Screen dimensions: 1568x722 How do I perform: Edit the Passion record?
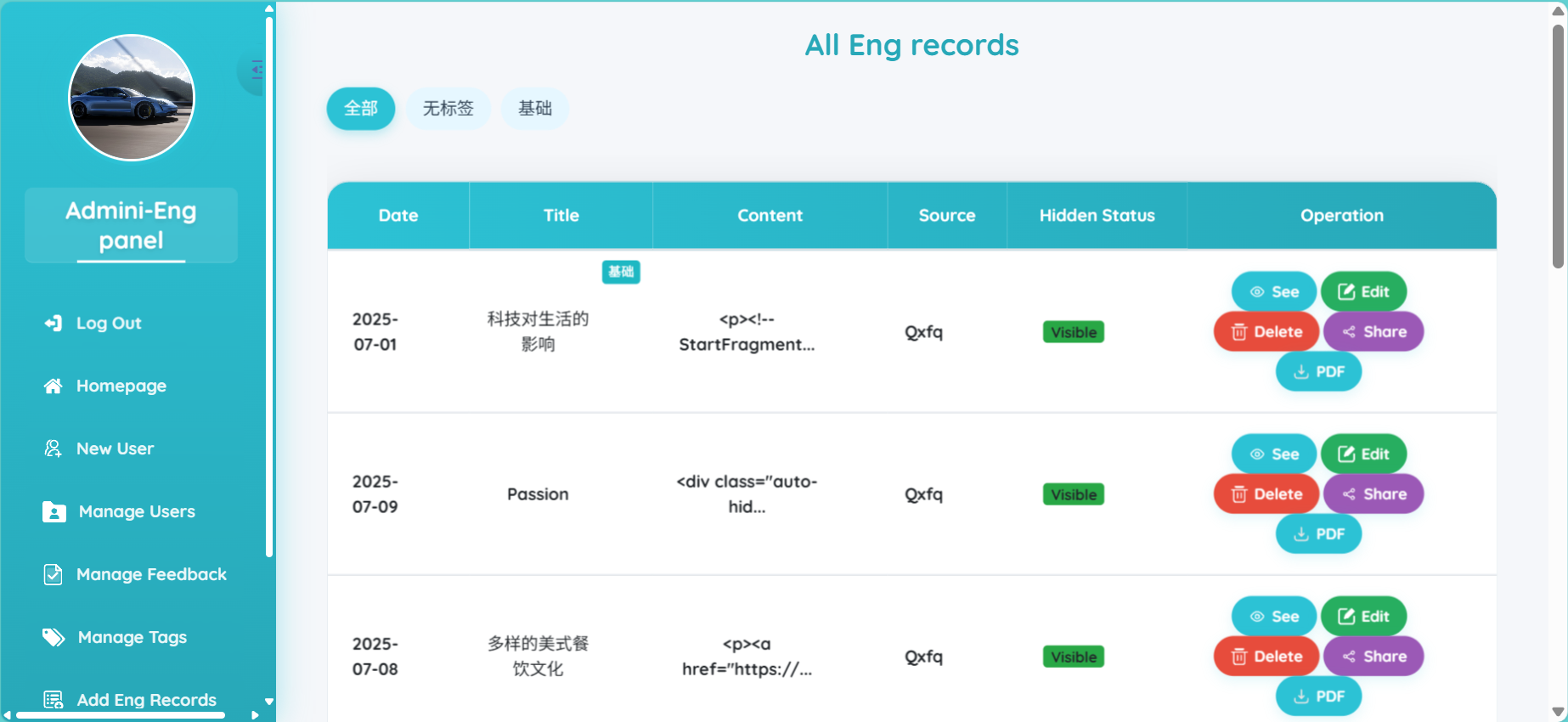(1363, 454)
